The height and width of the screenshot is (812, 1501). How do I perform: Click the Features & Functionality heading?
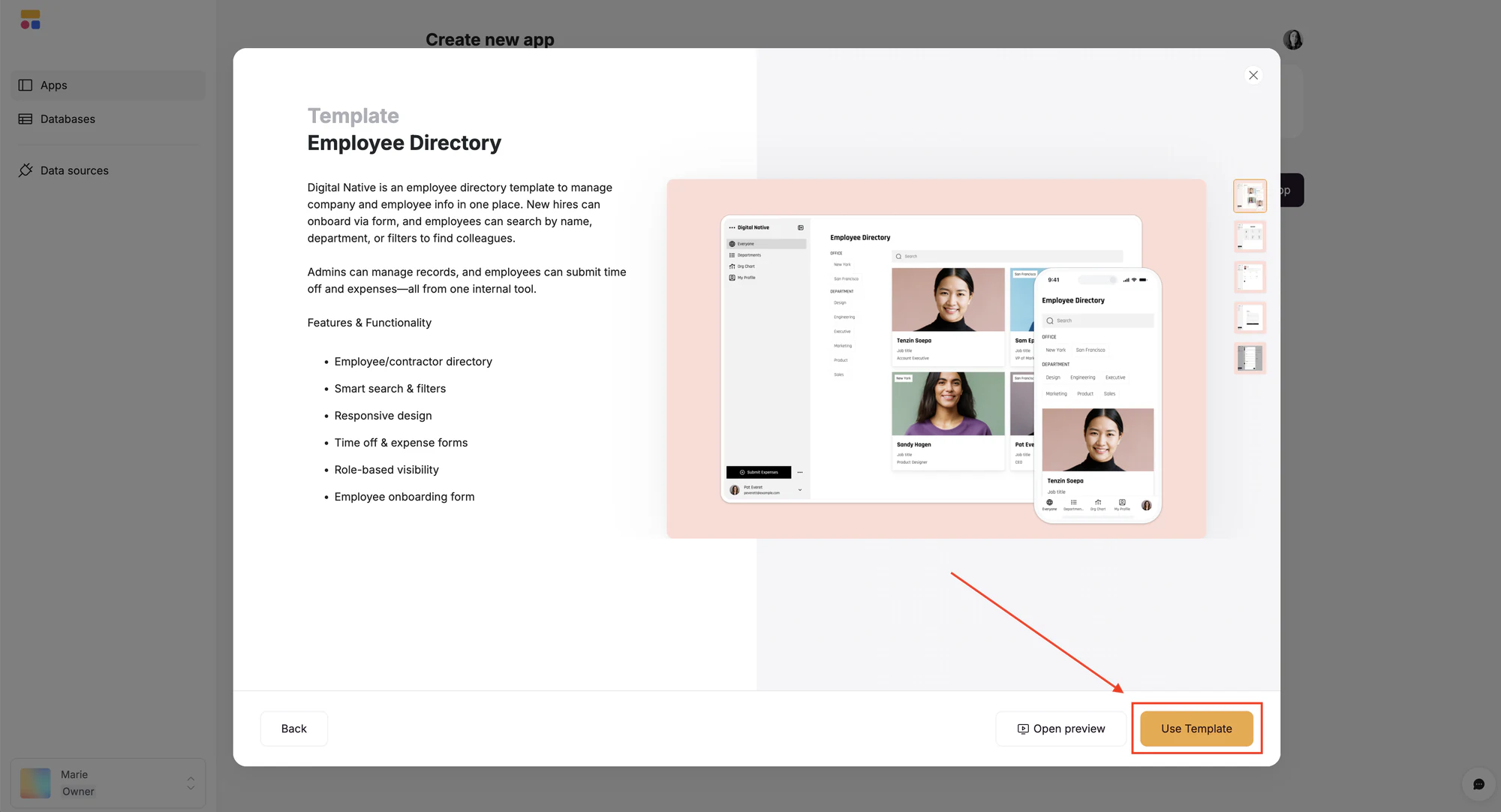tap(369, 323)
